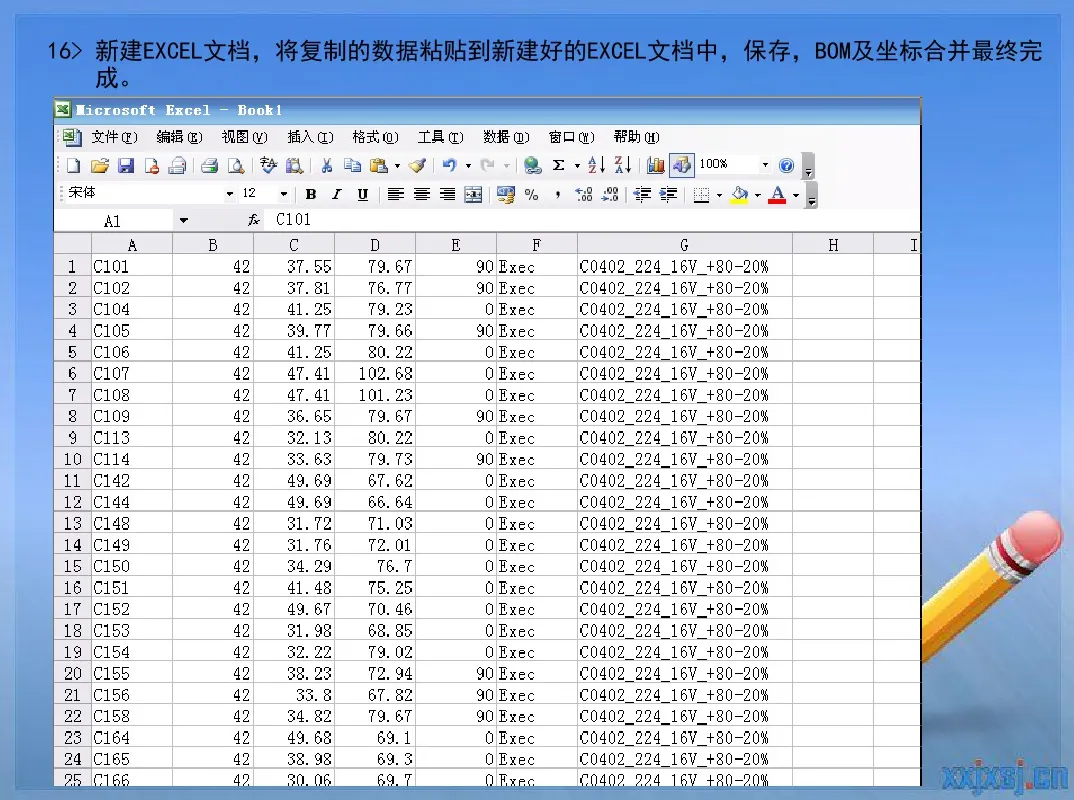
Task: Open the Fill Color dropdown arrow
Action: tap(758, 195)
